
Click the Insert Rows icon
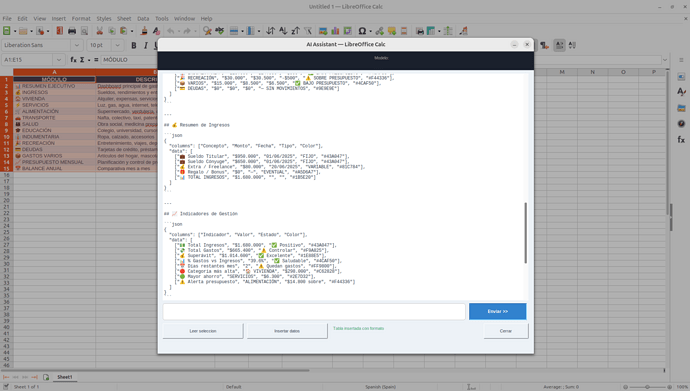234,31
